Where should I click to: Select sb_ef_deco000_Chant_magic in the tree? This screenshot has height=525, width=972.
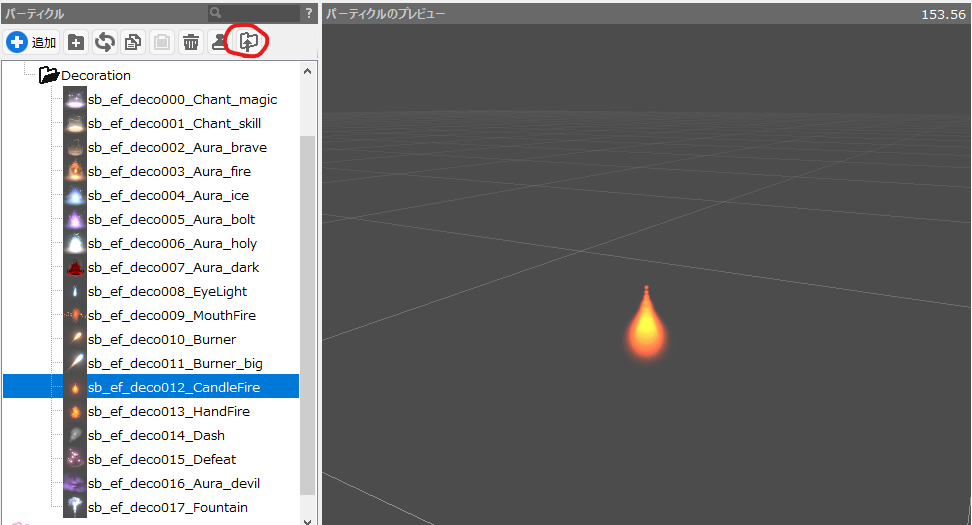point(182,99)
